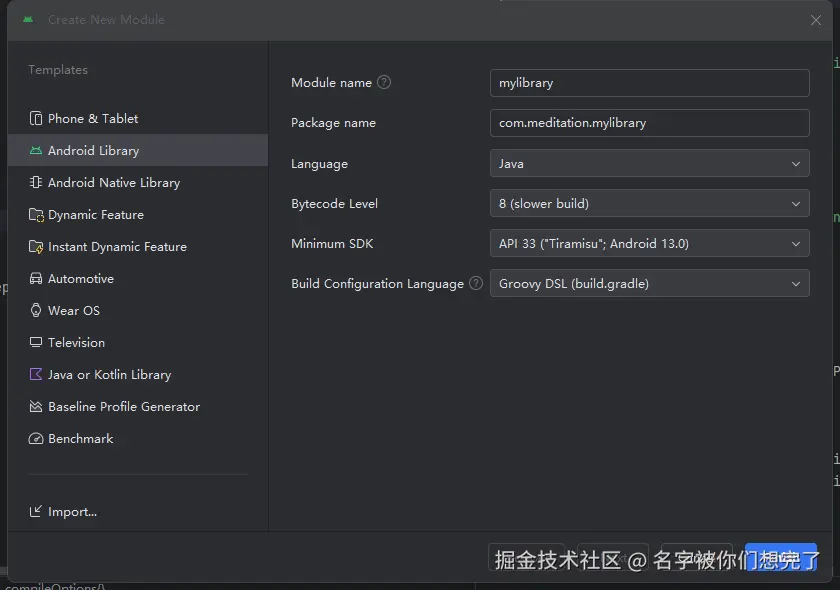
Task: Click the Minimum SDK chevron arrow
Action: click(x=796, y=244)
